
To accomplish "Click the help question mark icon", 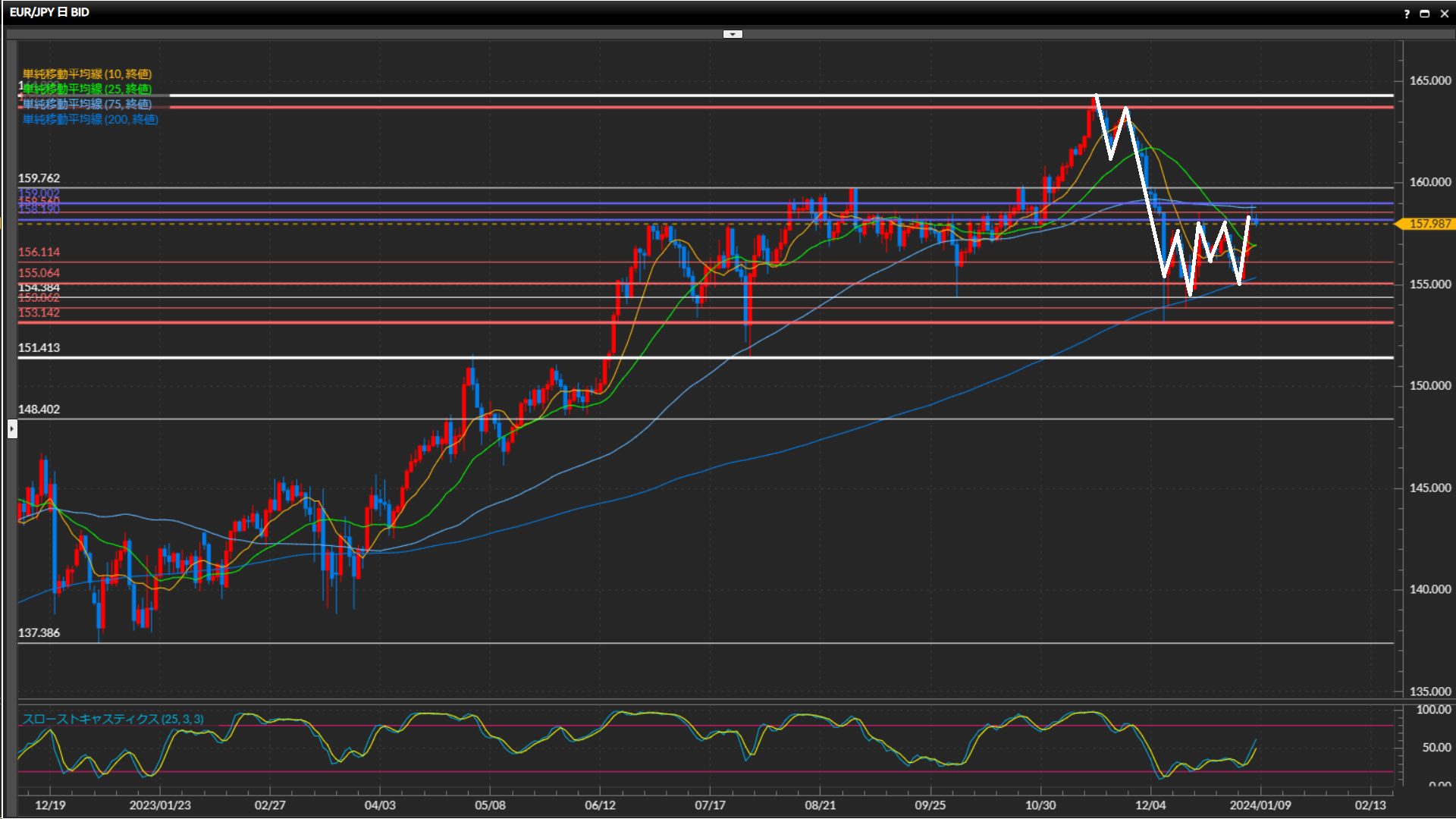I will coord(1407,14).
